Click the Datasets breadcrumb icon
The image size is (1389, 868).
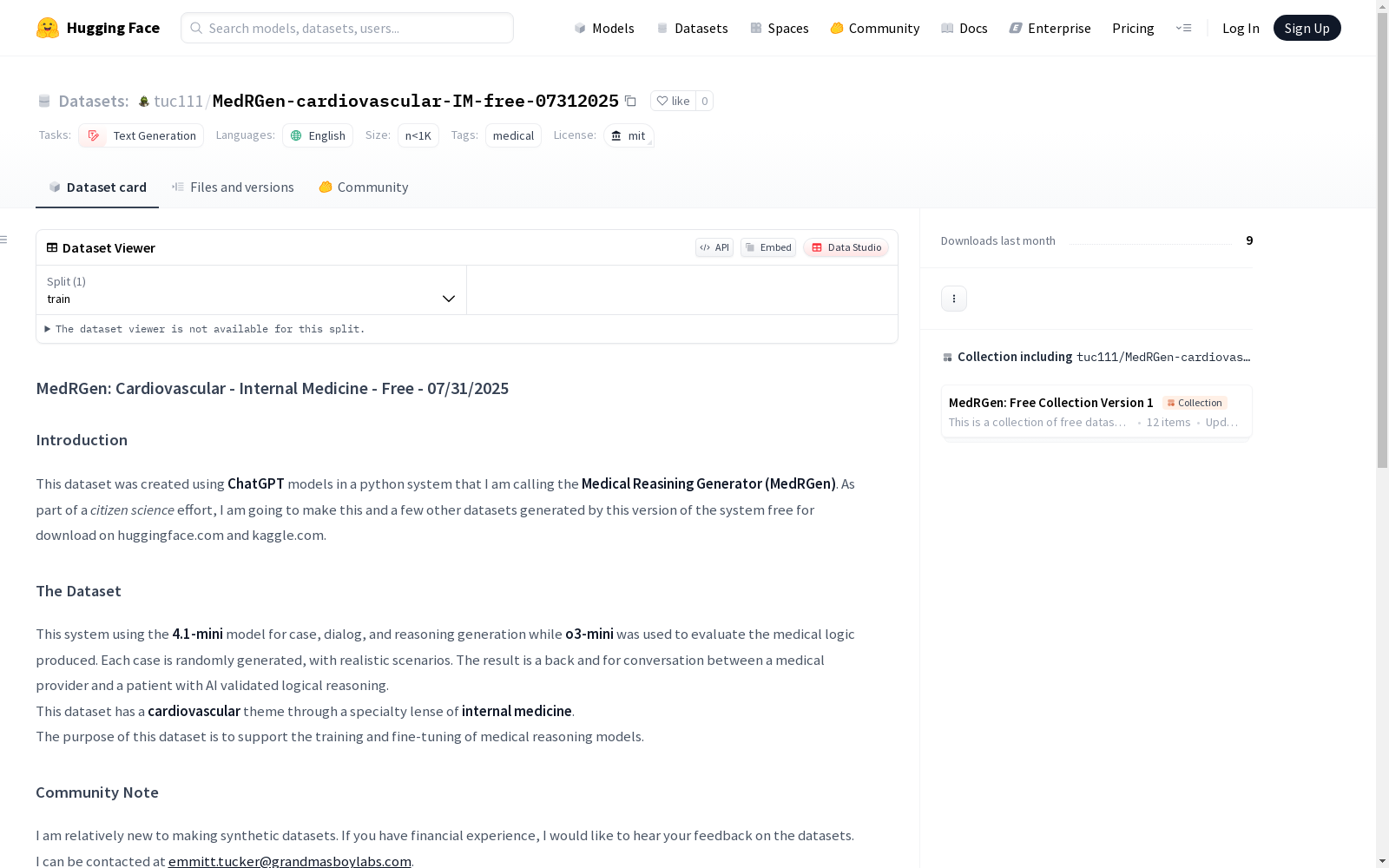click(x=44, y=102)
